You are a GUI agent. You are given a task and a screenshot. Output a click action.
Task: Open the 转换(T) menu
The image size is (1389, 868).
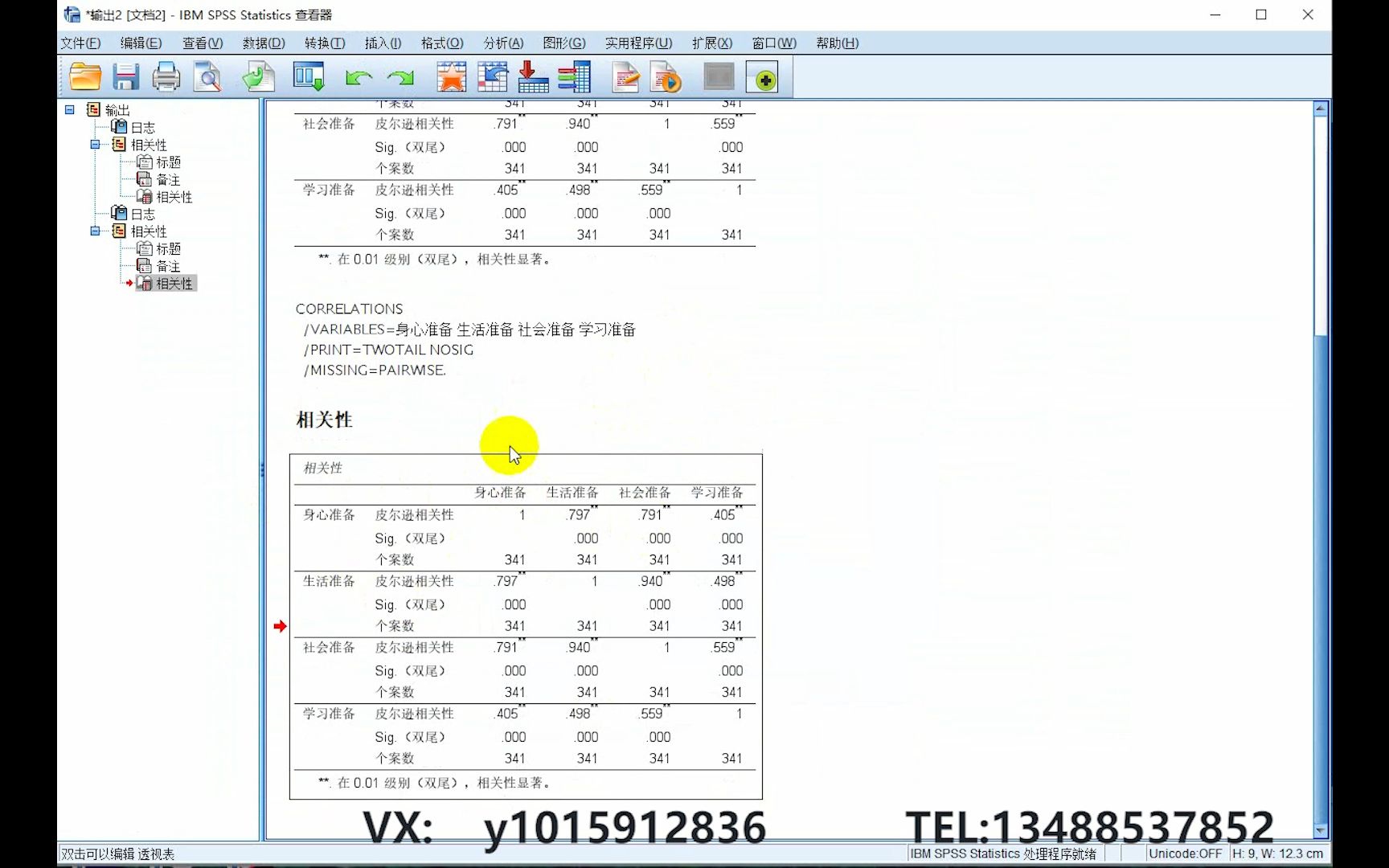coord(325,43)
